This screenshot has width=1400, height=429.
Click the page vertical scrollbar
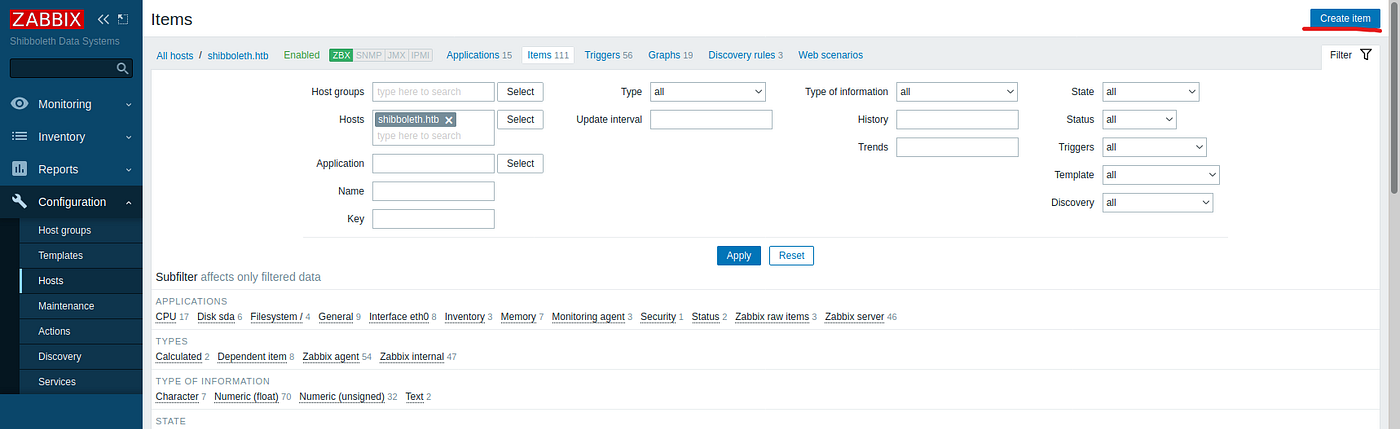point(1395,100)
